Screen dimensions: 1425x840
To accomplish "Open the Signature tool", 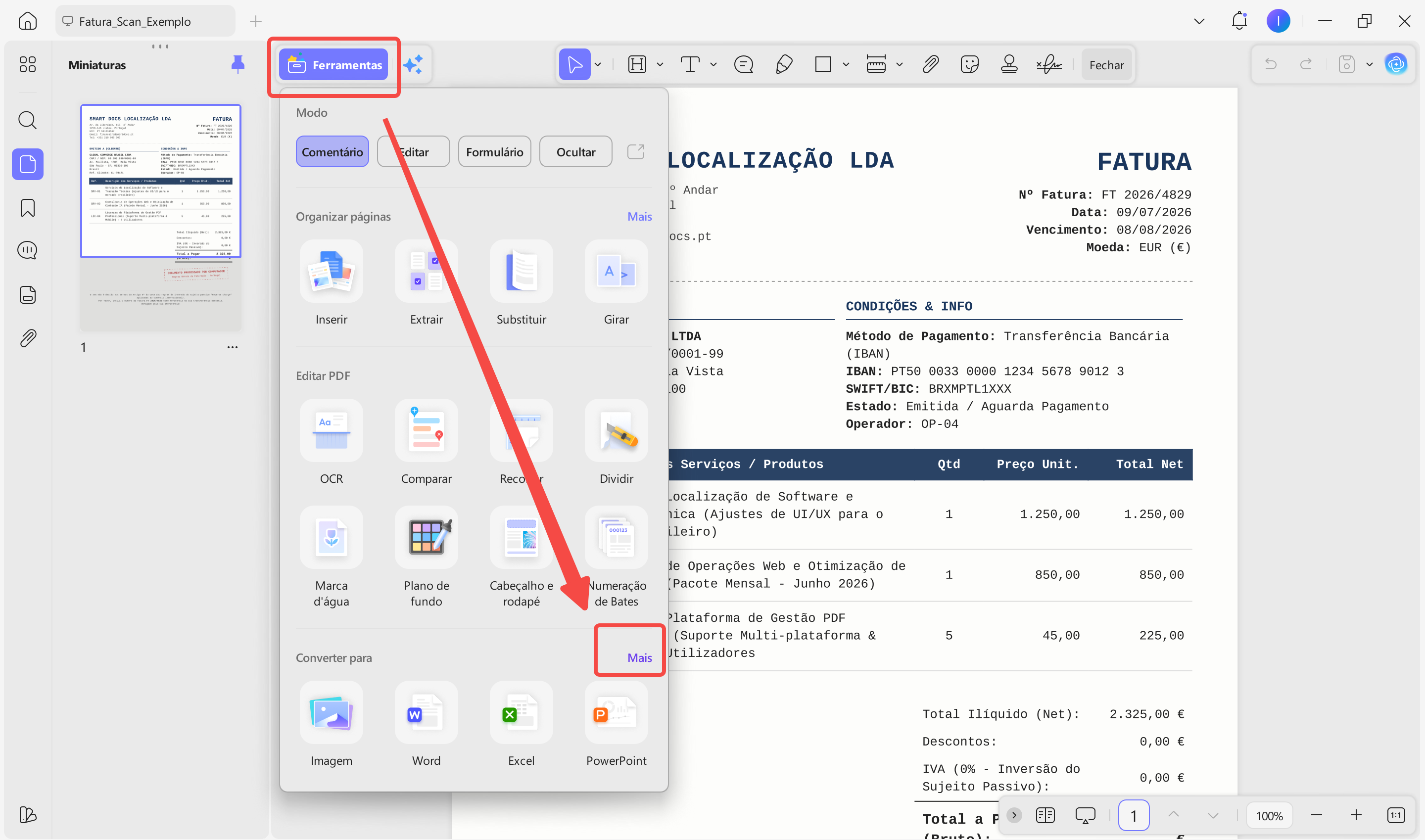I will tap(1049, 64).
